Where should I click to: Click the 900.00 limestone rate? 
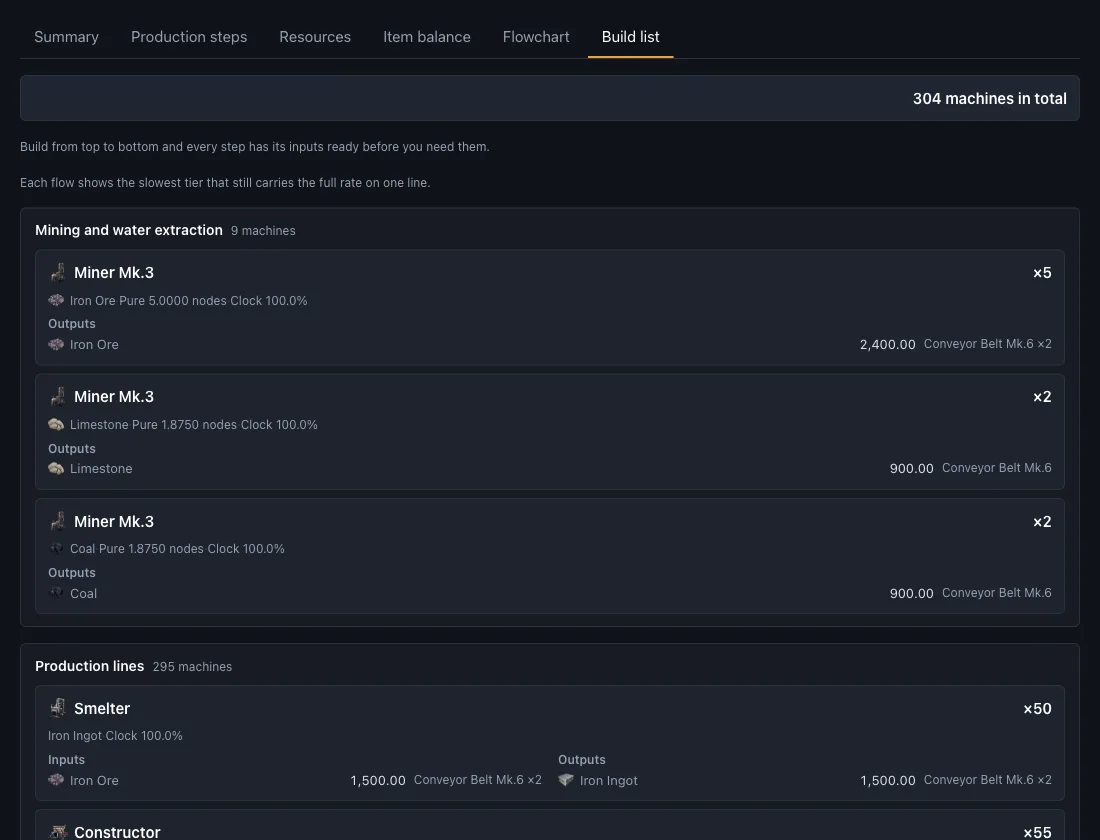point(911,469)
